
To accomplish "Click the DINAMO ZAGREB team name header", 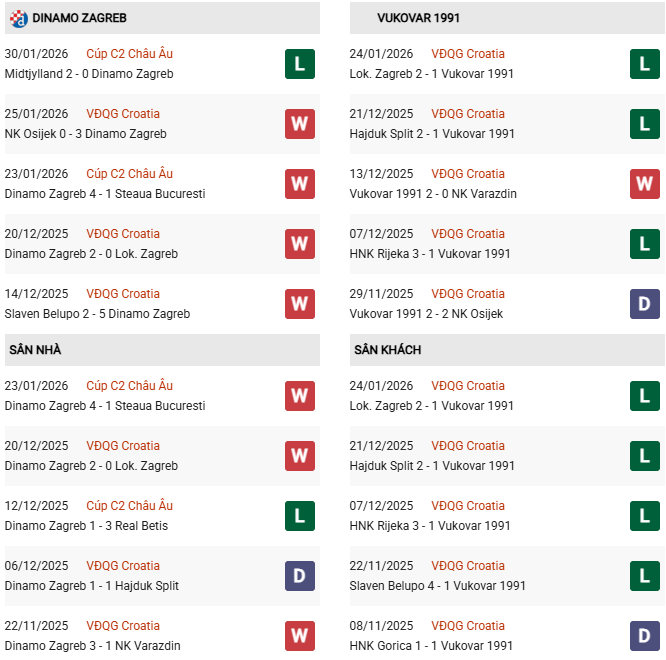I will 79,18.
